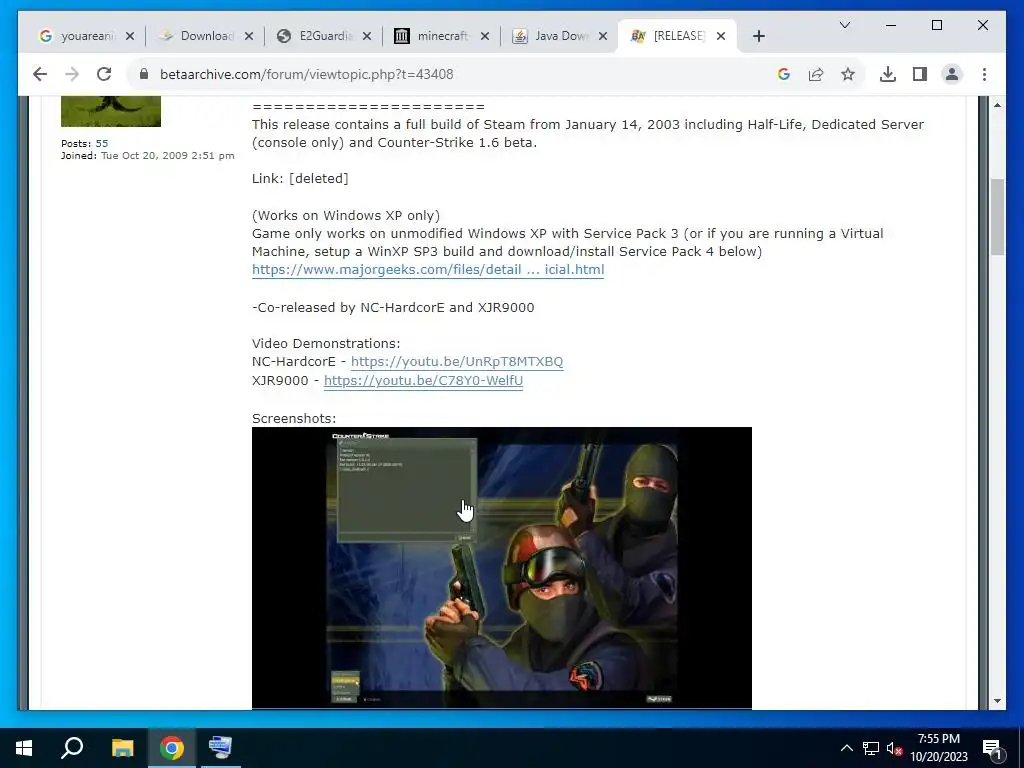Click the Chrome taskbar icon
Image resolution: width=1024 pixels, height=768 pixels.
[172, 748]
